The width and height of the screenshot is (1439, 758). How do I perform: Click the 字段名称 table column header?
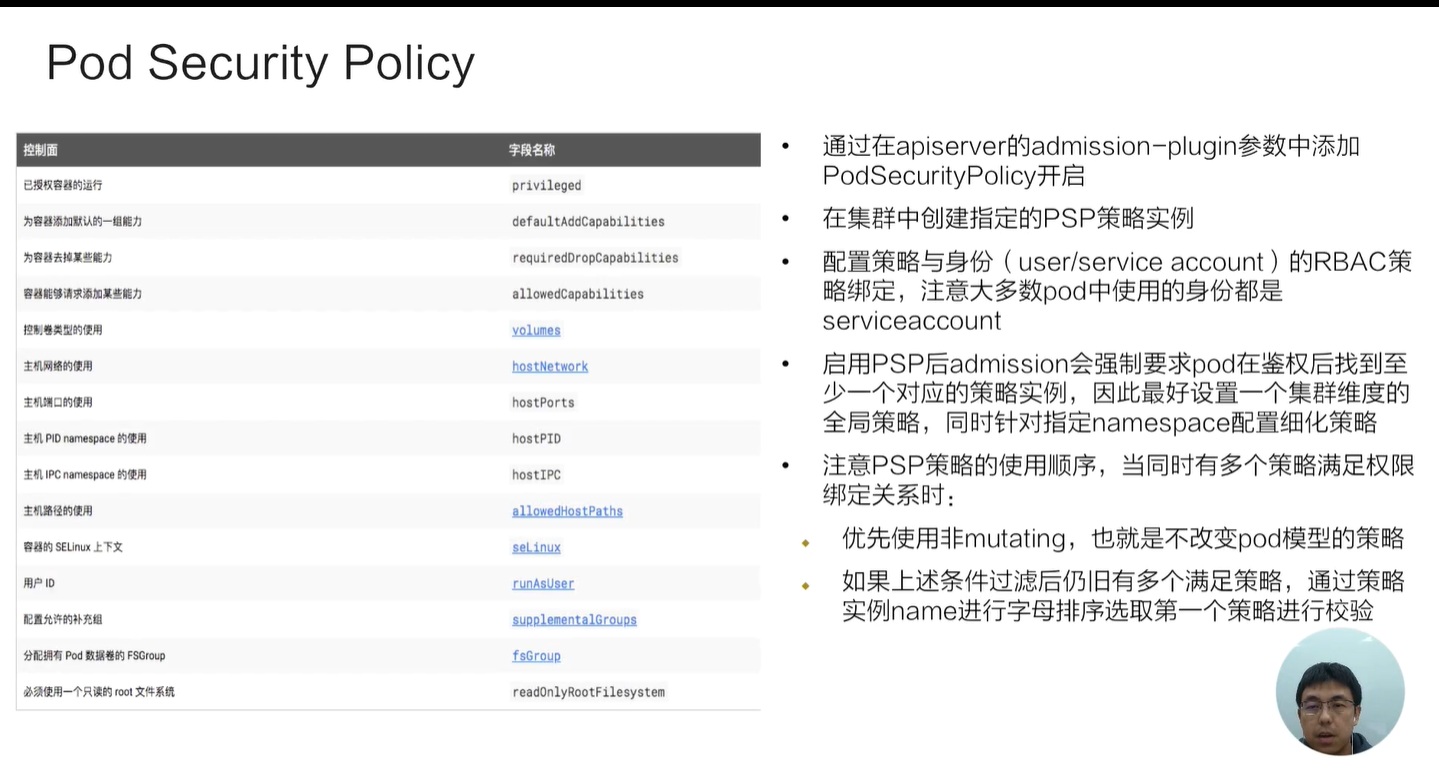coord(532,150)
